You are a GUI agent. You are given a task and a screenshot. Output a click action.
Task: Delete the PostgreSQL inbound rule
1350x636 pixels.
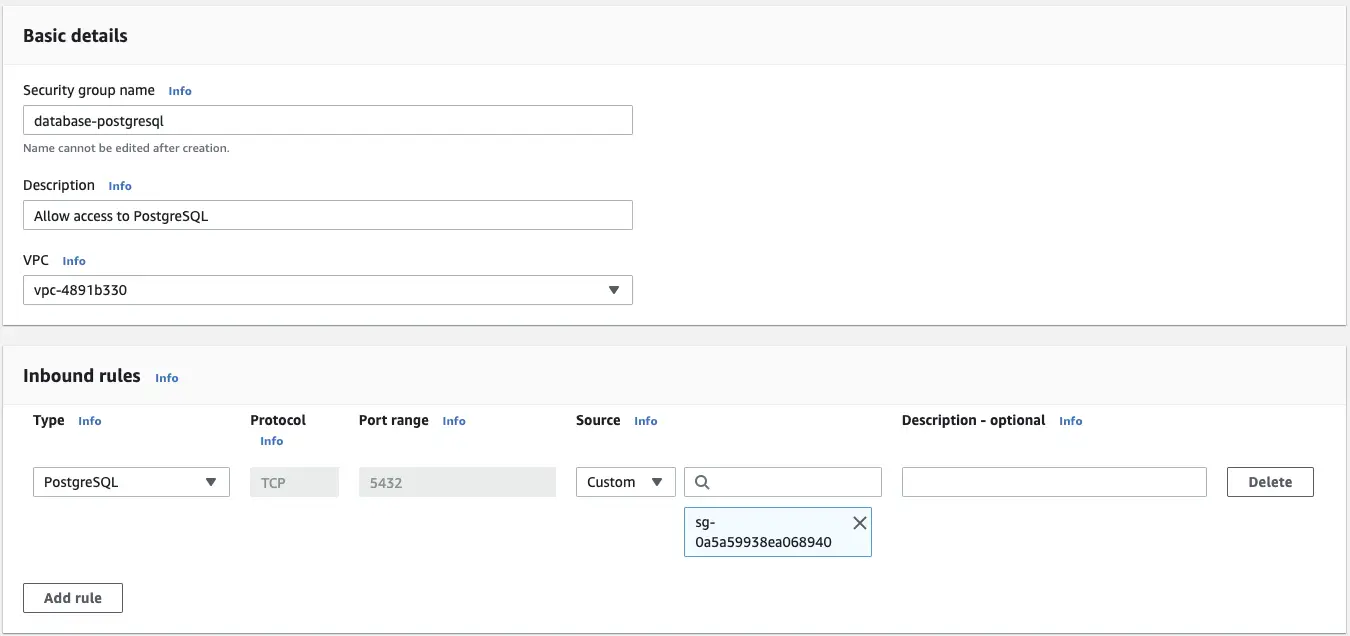coord(1269,482)
